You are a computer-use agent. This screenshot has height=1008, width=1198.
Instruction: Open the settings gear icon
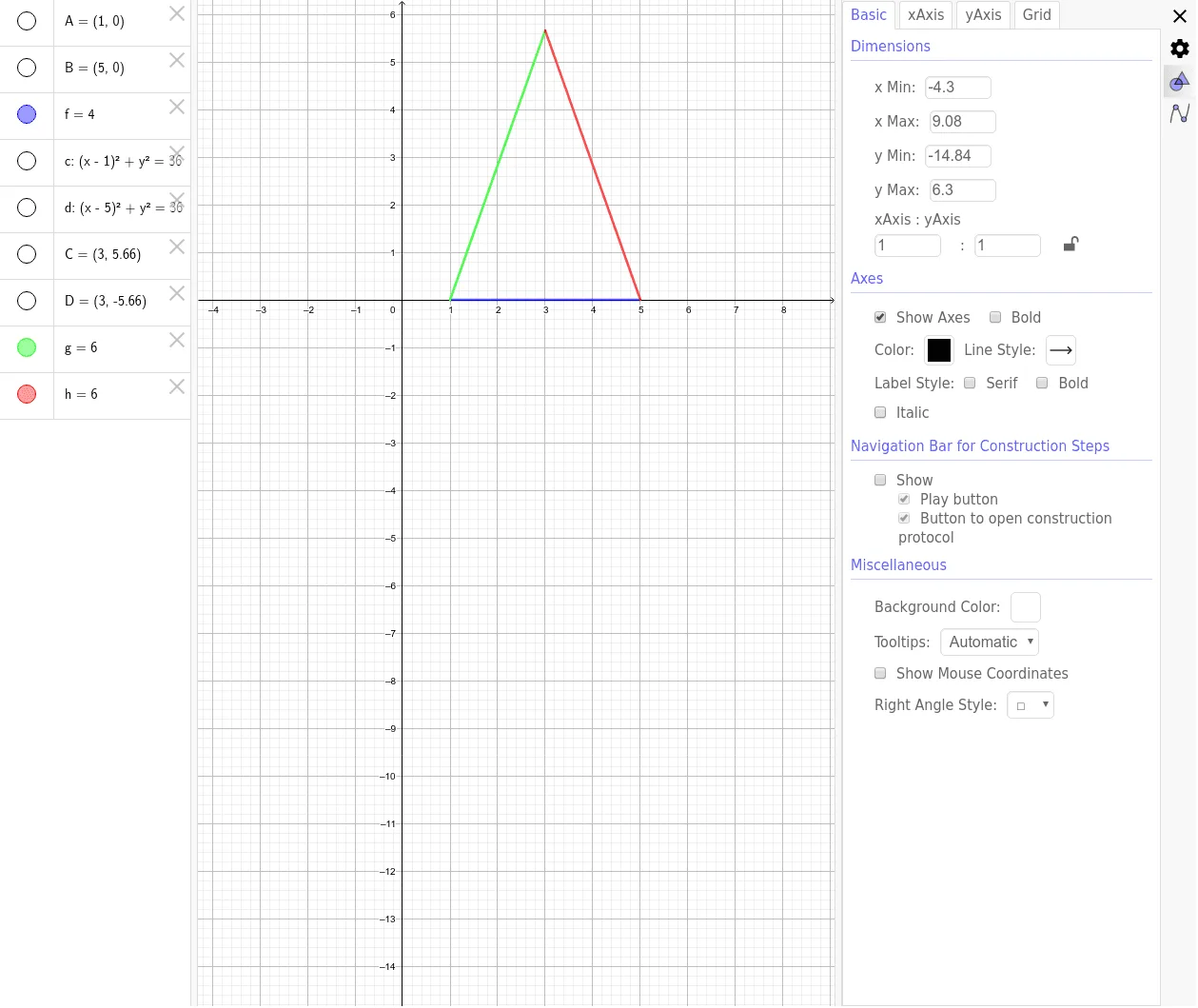(1180, 49)
